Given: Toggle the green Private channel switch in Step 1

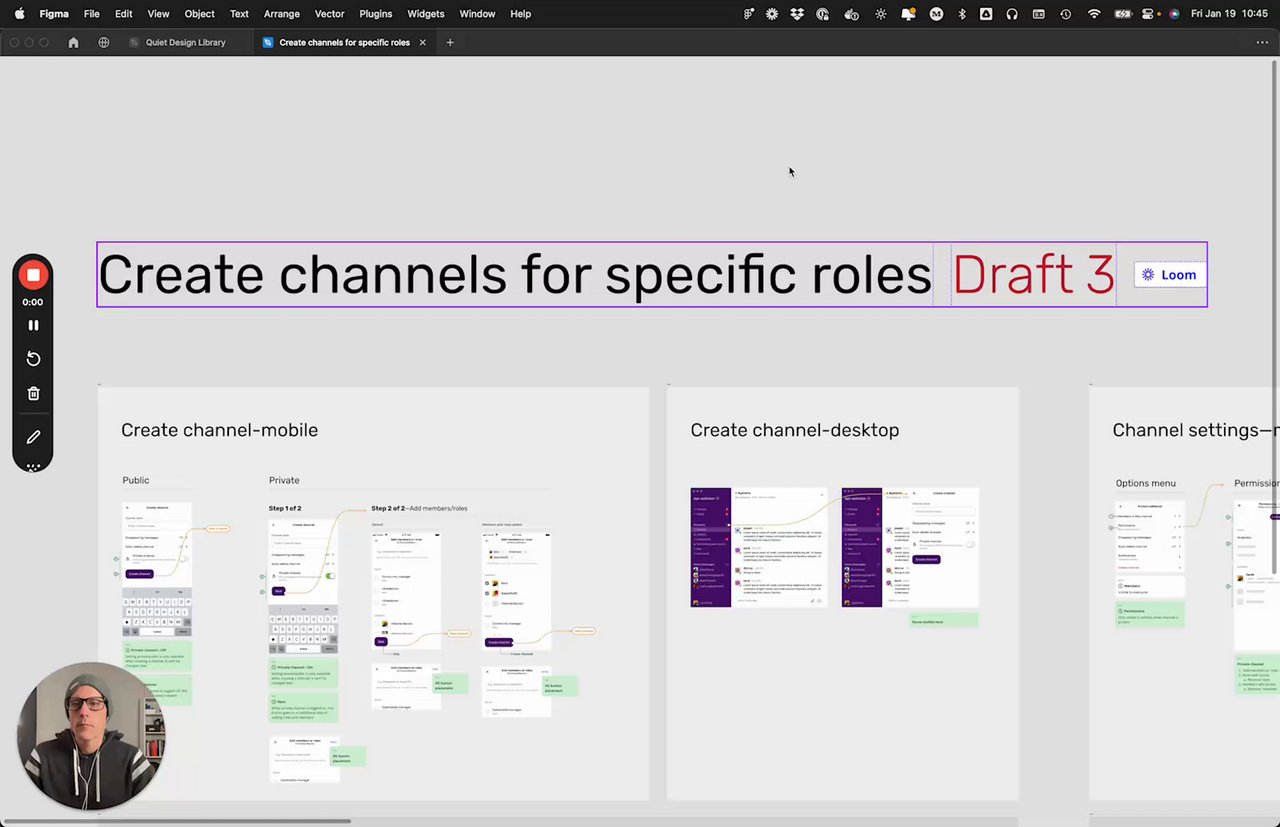Looking at the screenshot, I should click(x=330, y=576).
